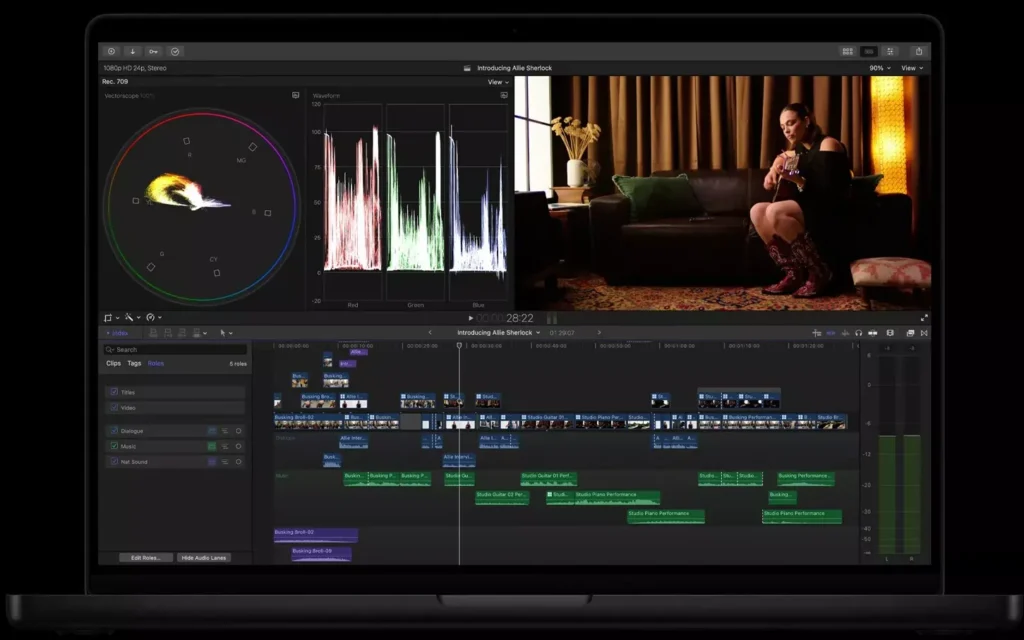Click the Edit Roles button

click(146, 558)
